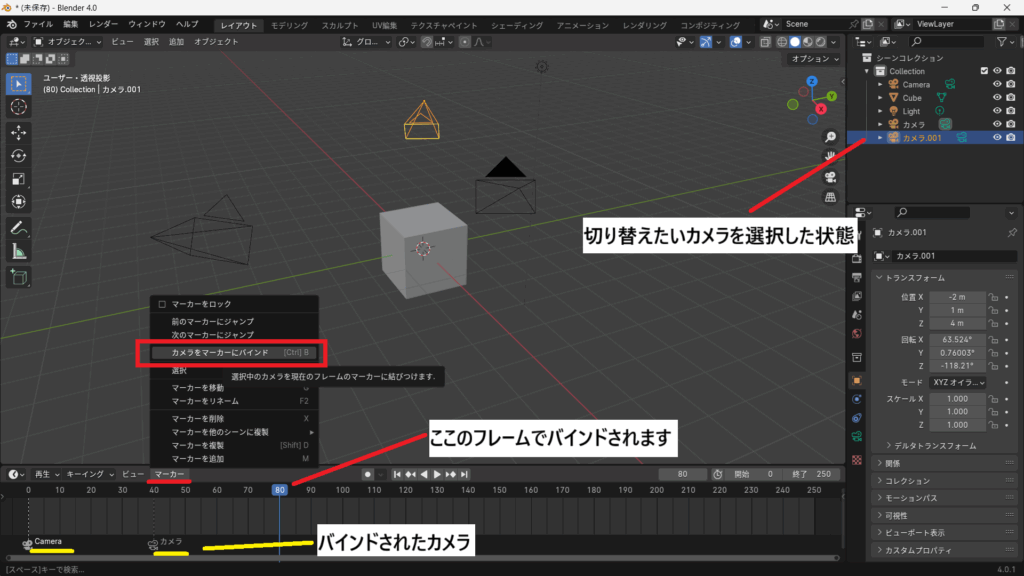
Task: Expand デルタトランスフォーム section
Action: 929,445
